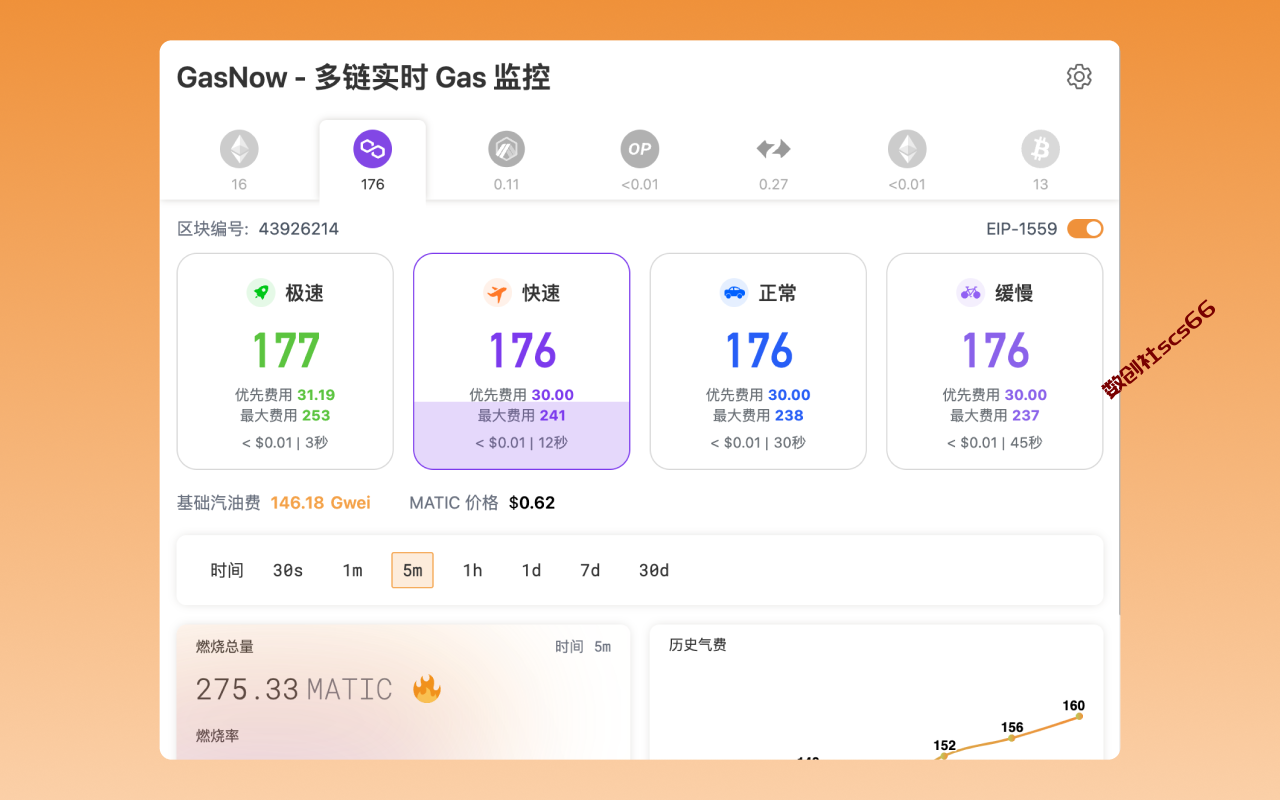Click the '< $0.01 | 30秒' estimate

(758, 443)
